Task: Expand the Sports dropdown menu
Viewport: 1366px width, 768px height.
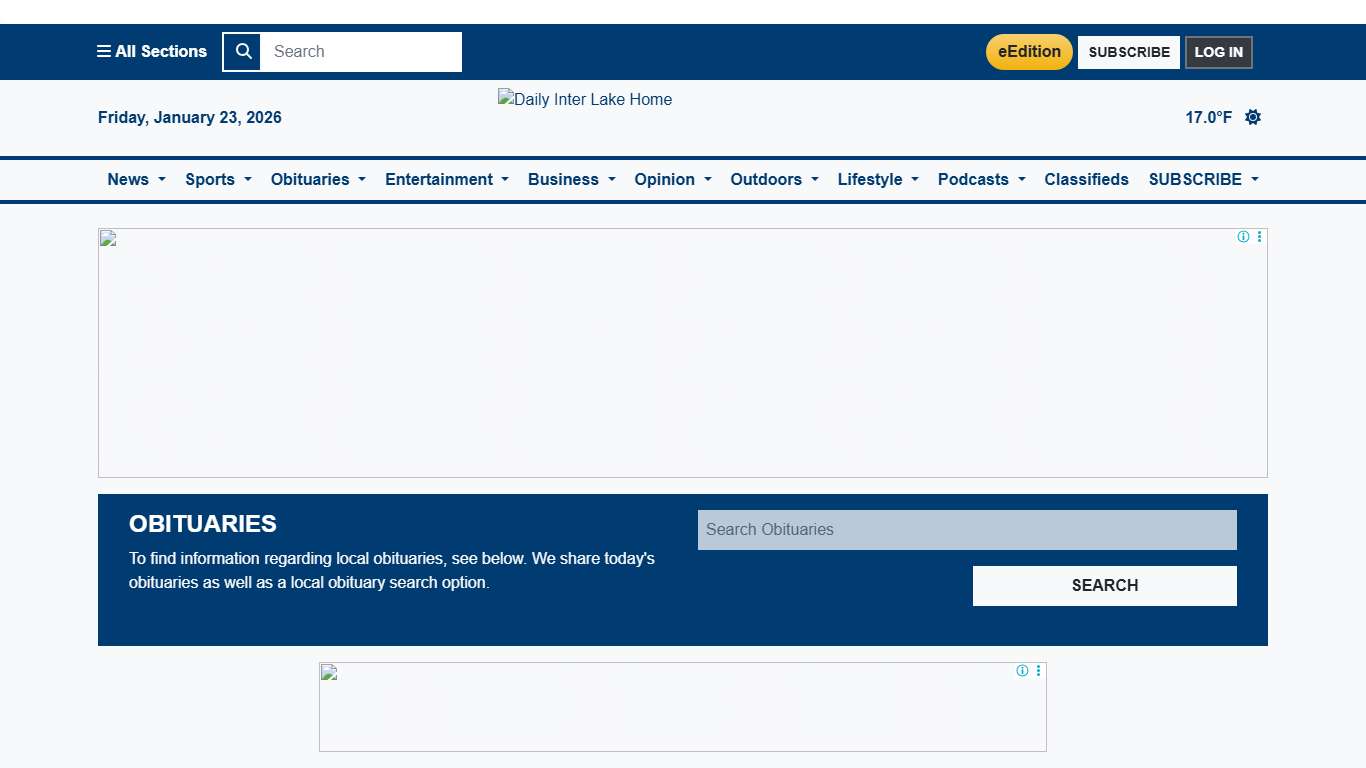Action: (218, 180)
